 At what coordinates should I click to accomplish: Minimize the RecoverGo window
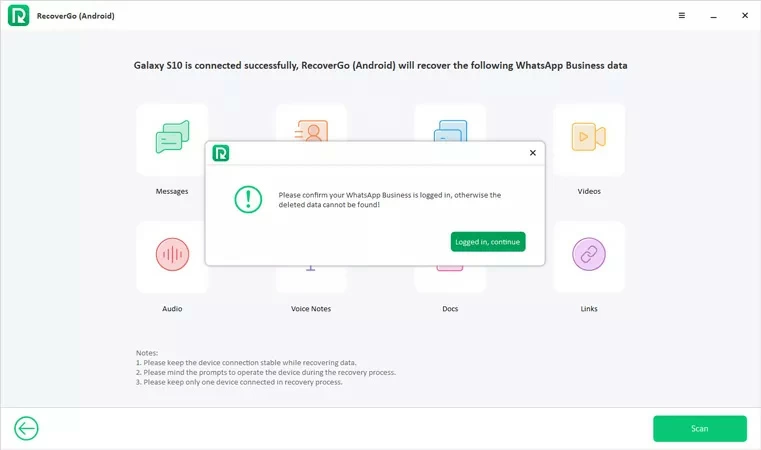tap(713, 16)
